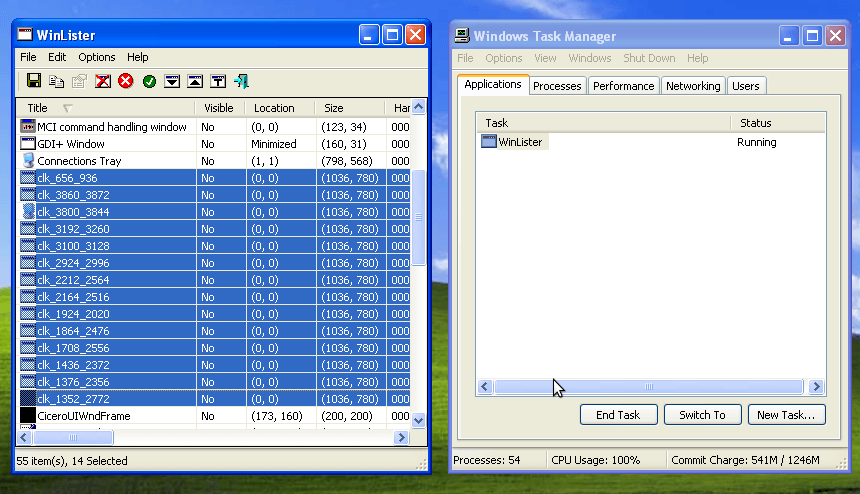Click the Save floppy disk icon in WinLister
Screen dimensions: 860x494
tap(33, 81)
